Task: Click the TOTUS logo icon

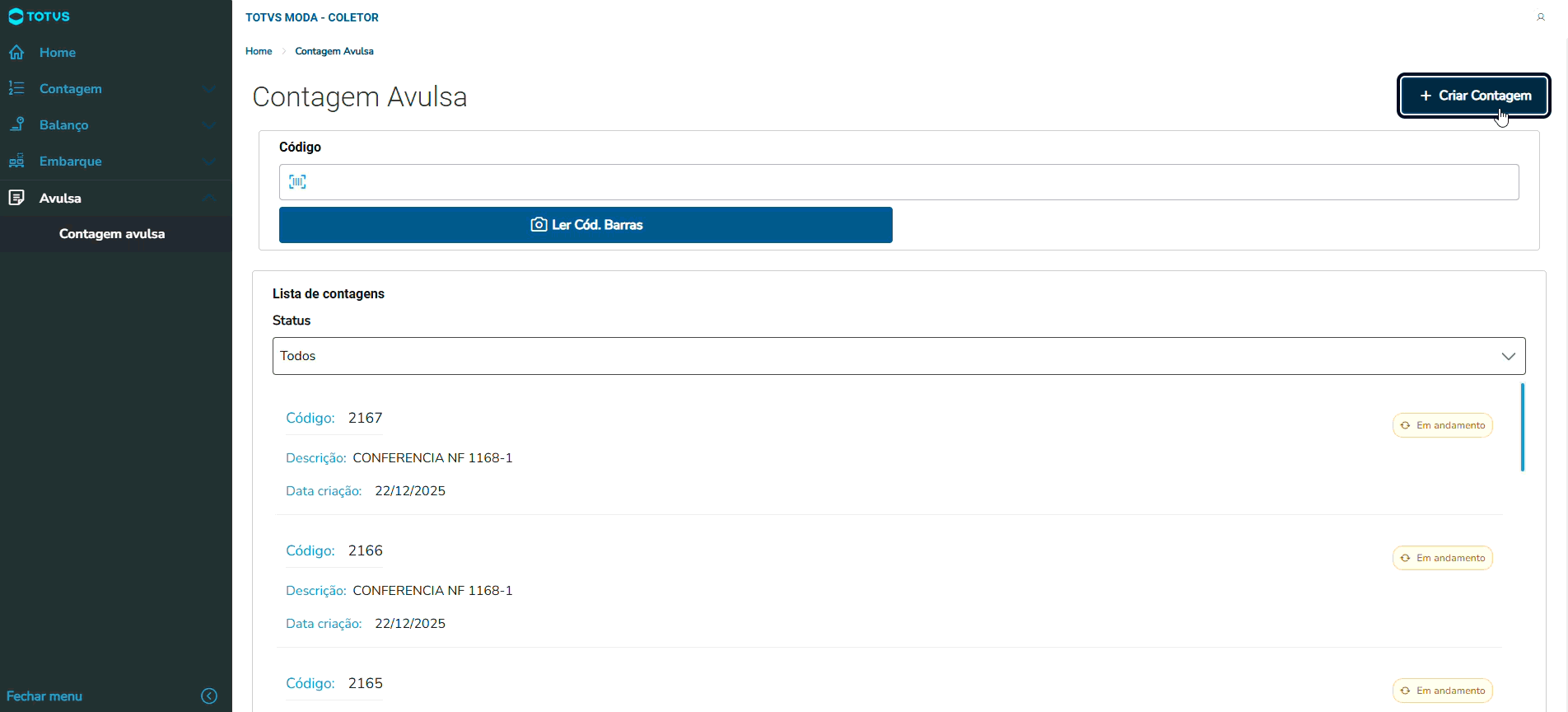Action: pyautogui.click(x=16, y=16)
